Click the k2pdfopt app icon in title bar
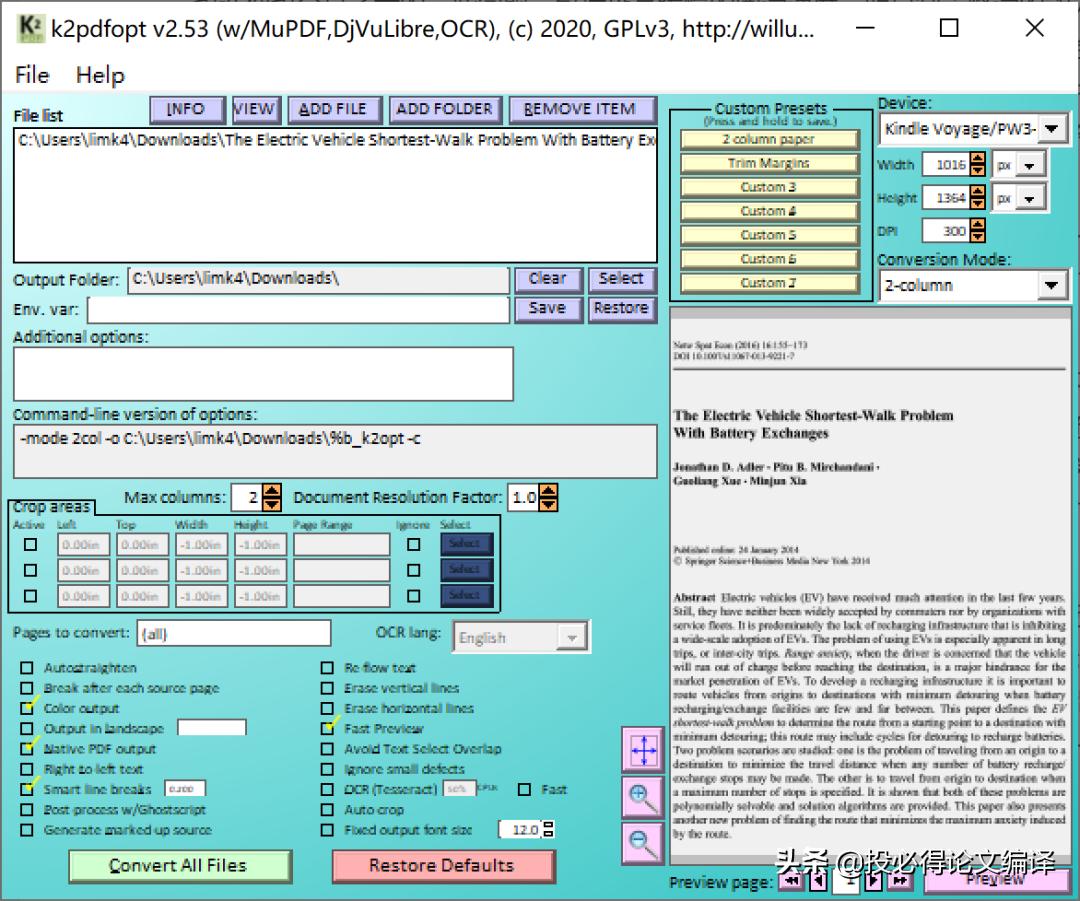The image size is (1080, 901). (x=30, y=28)
